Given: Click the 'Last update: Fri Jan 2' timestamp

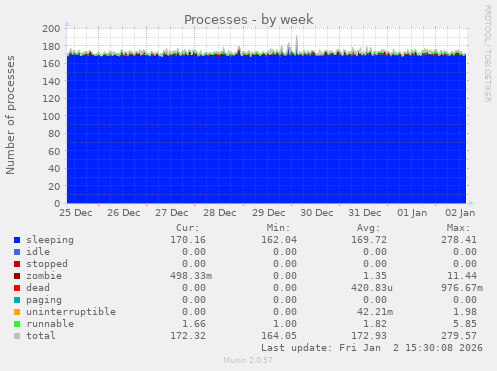Looking at the screenshot, I should pyautogui.click(x=372, y=348).
